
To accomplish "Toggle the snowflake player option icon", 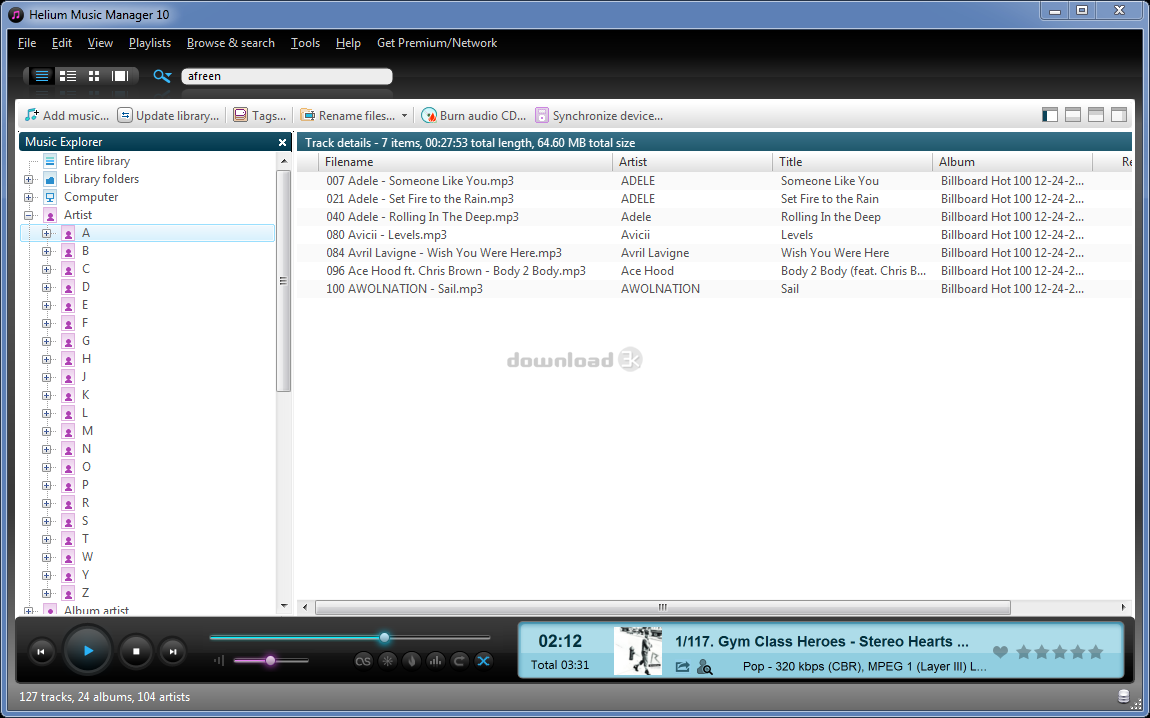I will pyautogui.click(x=387, y=661).
